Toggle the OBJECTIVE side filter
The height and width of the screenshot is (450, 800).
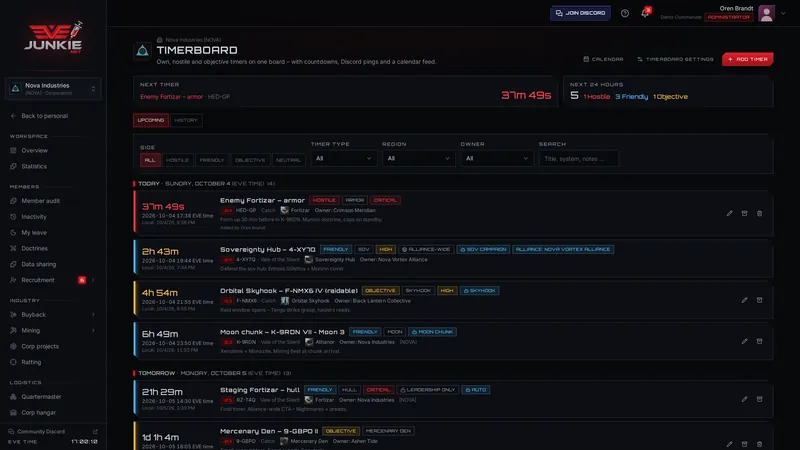point(250,160)
